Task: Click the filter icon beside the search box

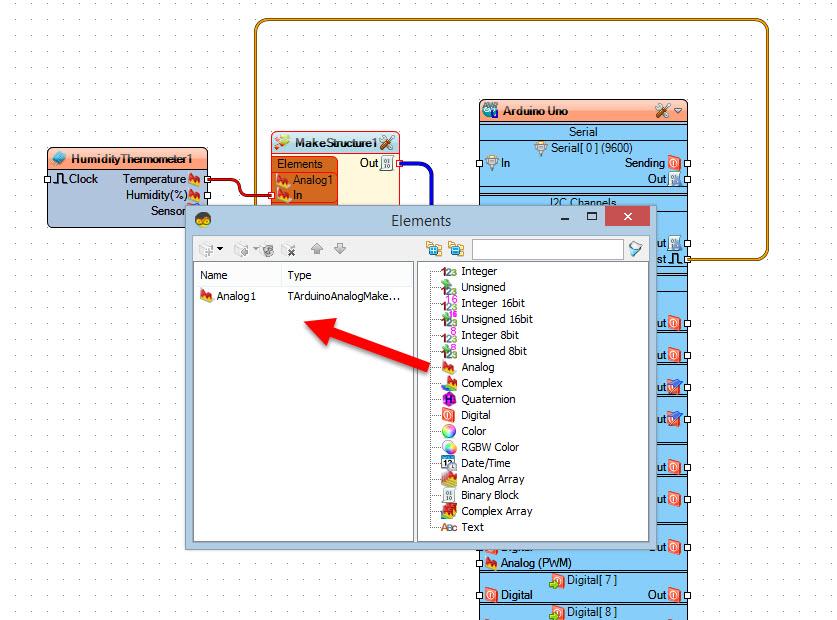Action: [x=635, y=249]
